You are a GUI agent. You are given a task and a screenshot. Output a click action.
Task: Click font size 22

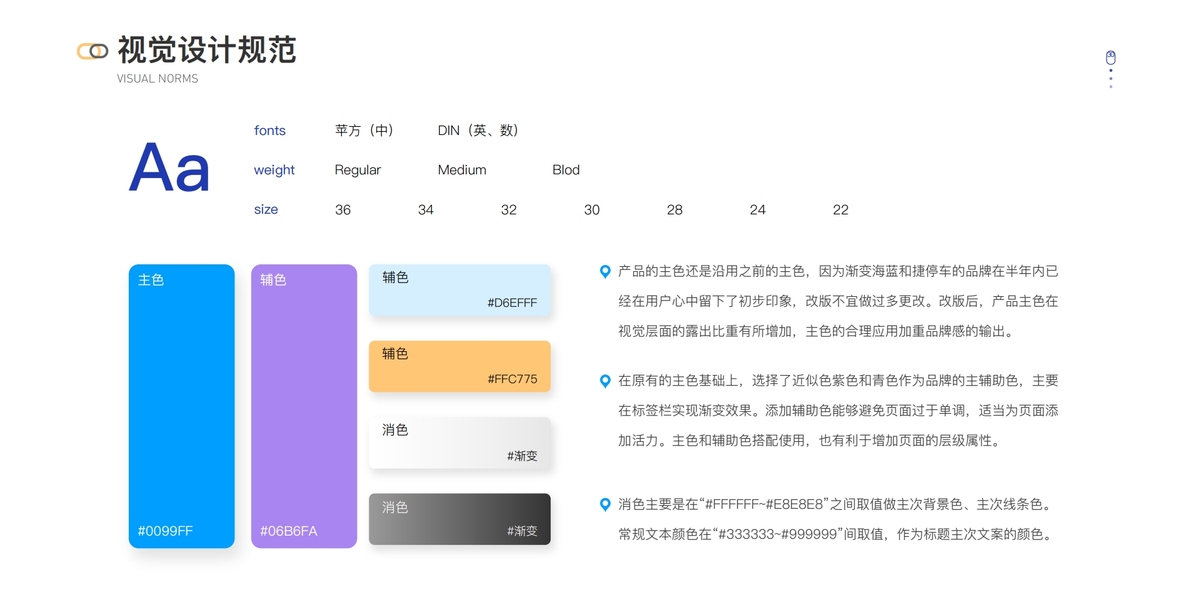point(840,210)
